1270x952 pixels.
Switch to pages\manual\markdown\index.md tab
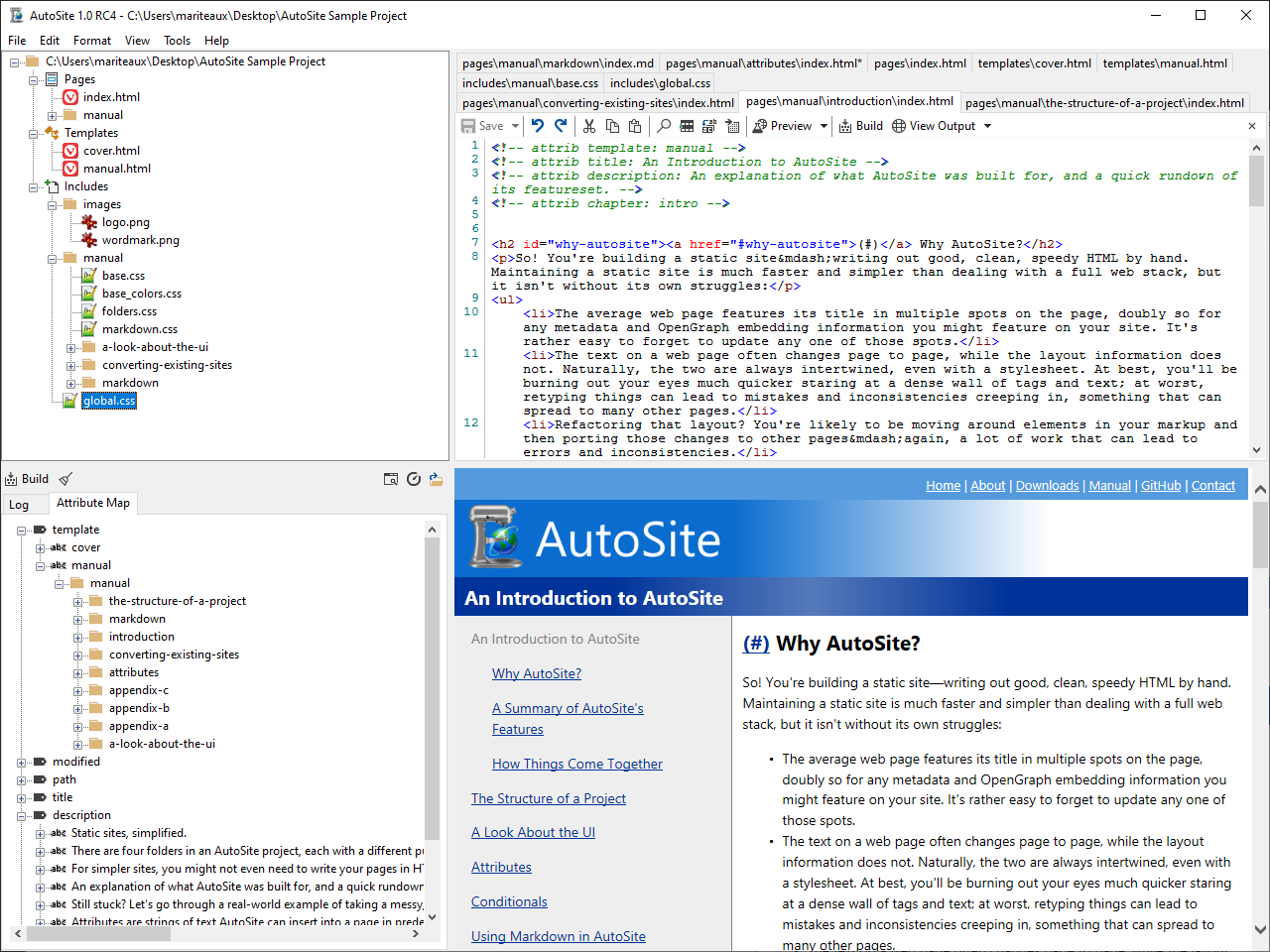pyautogui.click(x=558, y=62)
